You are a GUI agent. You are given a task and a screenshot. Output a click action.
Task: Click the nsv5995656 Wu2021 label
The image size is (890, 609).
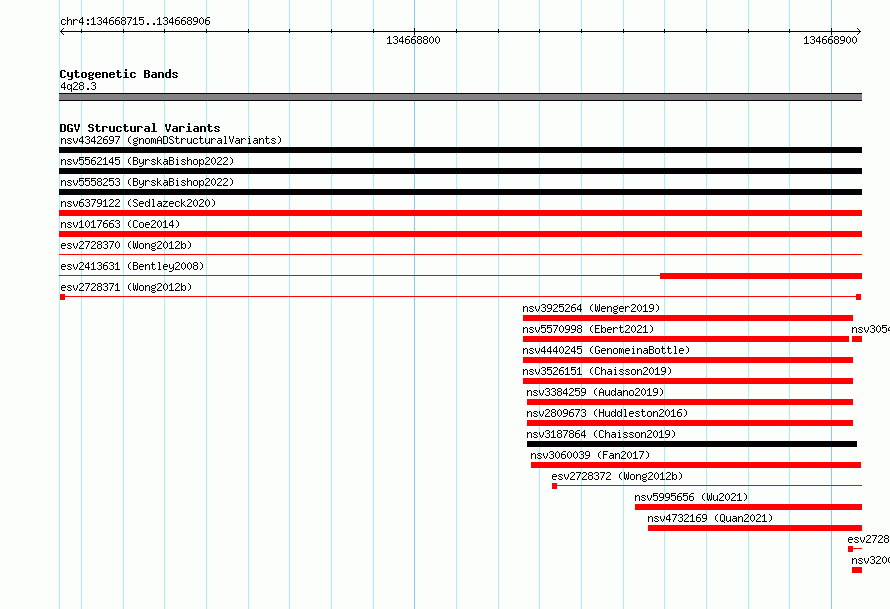pyautogui.click(x=691, y=497)
